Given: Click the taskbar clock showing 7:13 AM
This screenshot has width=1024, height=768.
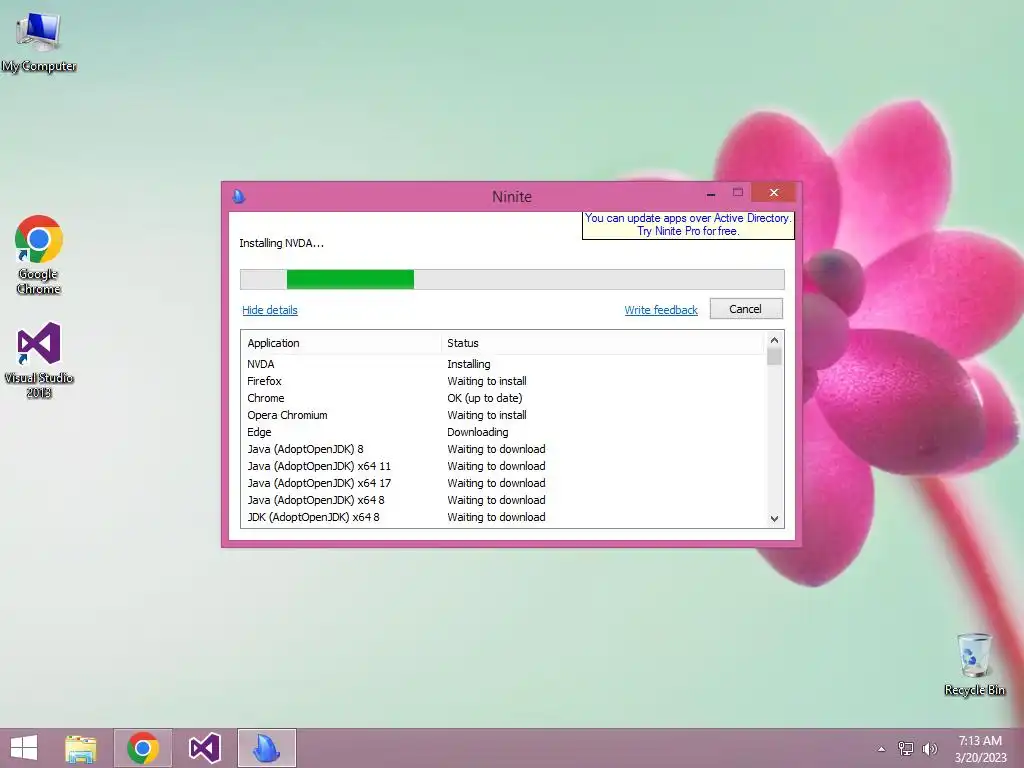Looking at the screenshot, I should point(980,748).
